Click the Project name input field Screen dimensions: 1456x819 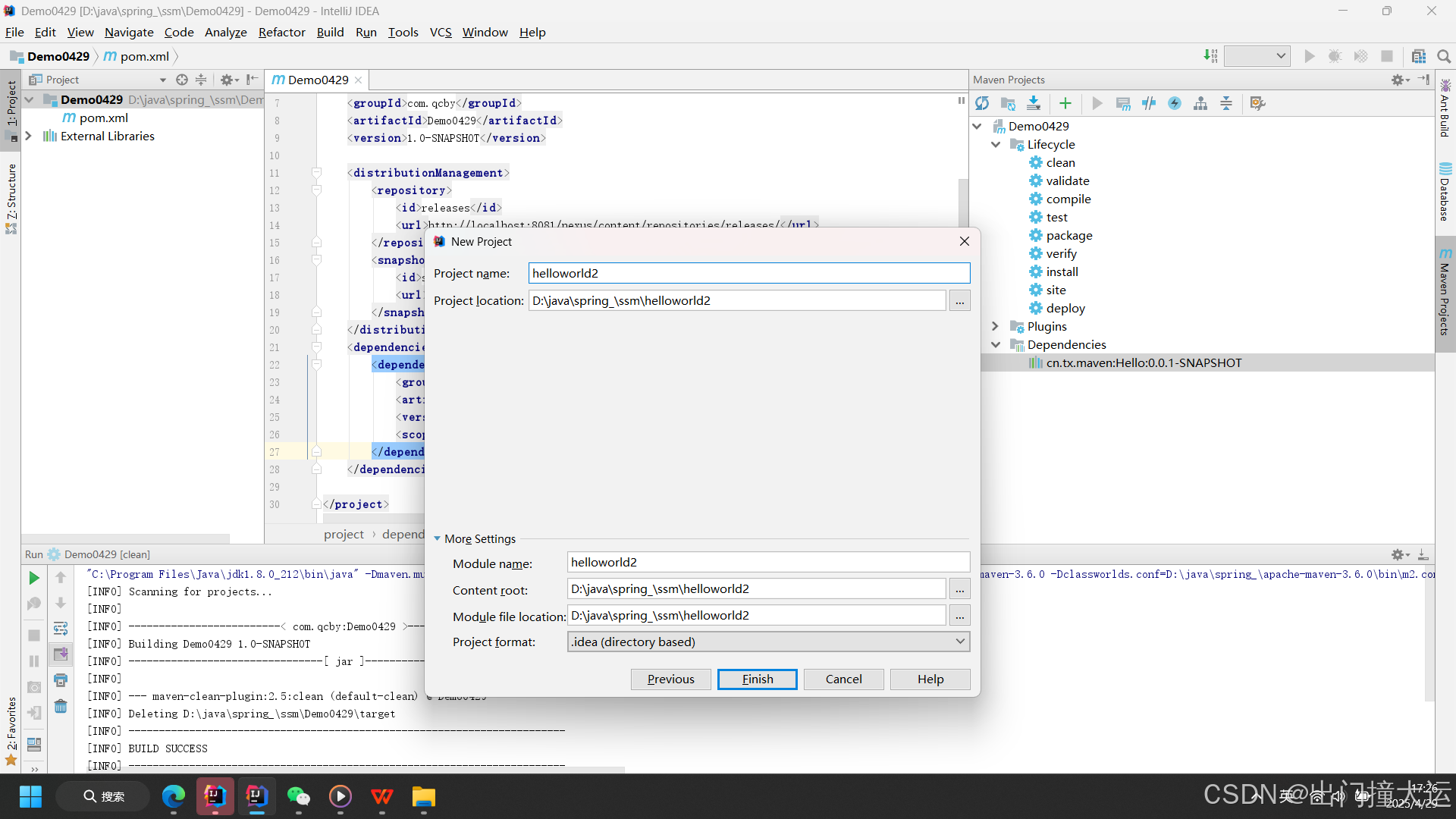coord(748,273)
